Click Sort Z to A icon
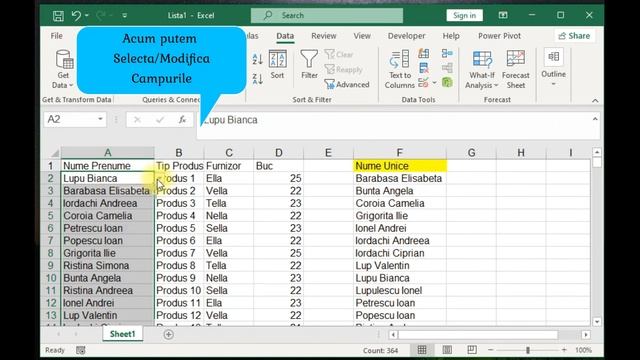640x360 pixels. pos(258,78)
